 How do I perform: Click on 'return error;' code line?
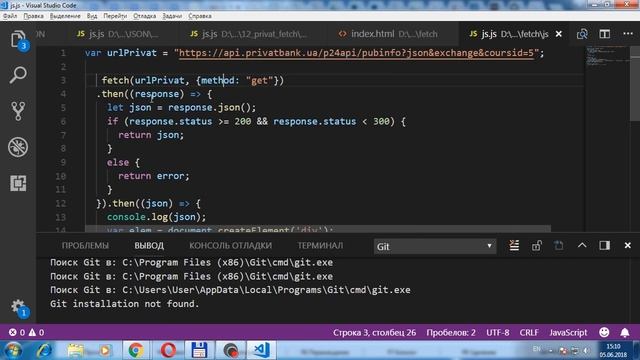(154, 176)
